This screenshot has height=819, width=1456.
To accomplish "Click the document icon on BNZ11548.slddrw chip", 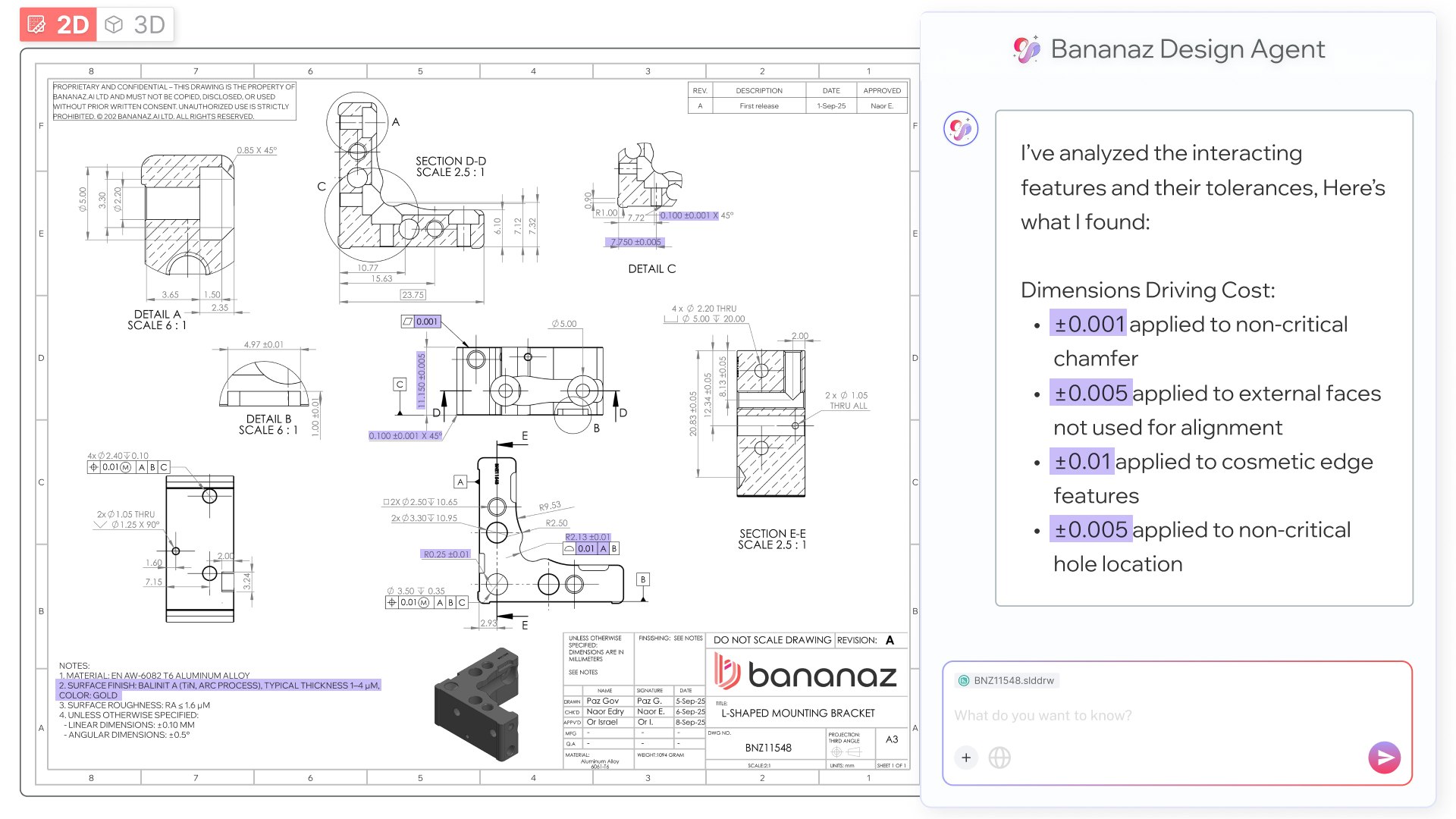I will point(964,680).
